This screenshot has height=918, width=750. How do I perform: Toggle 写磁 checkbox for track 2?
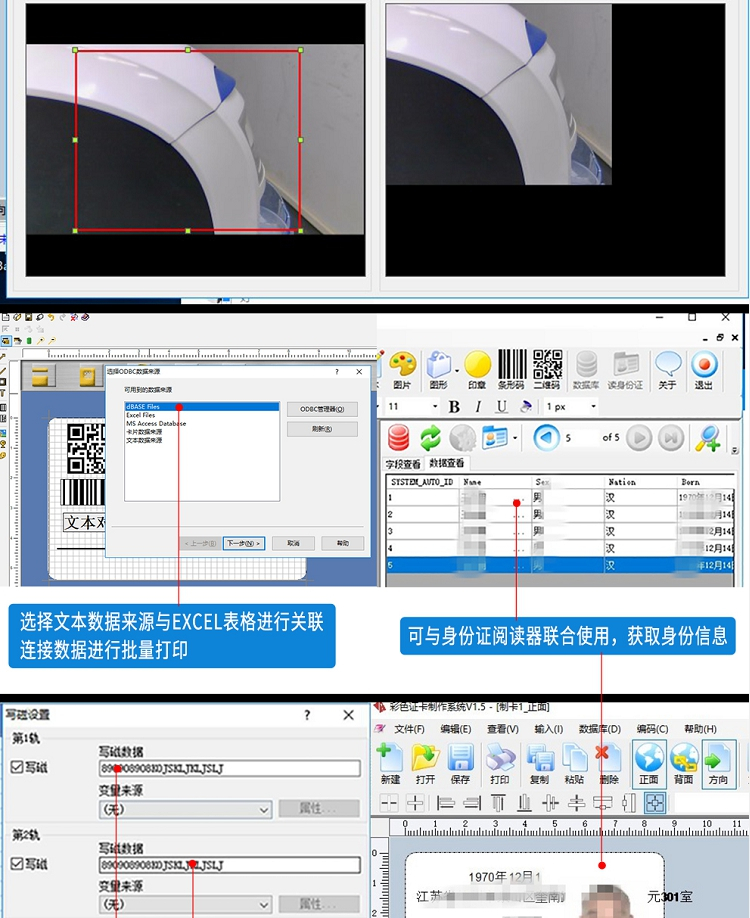[x=16, y=864]
